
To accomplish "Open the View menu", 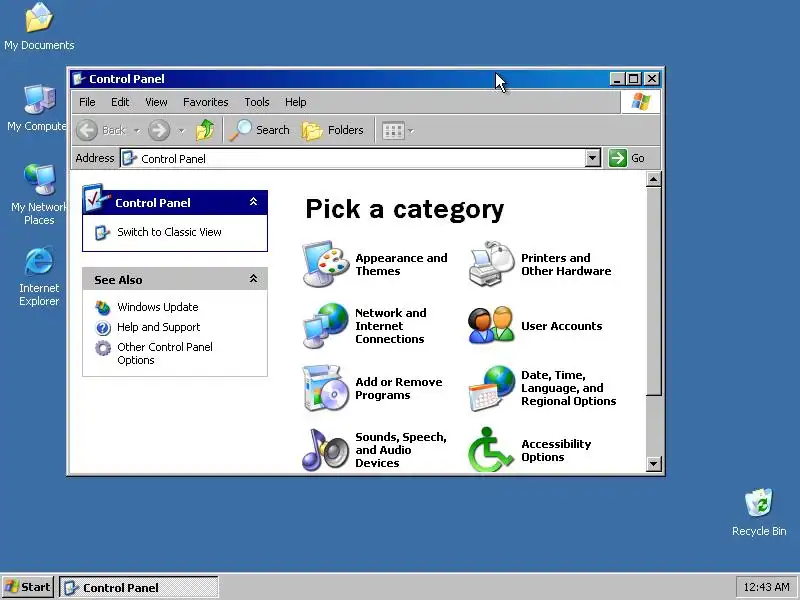I will click(x=156, y=102).
